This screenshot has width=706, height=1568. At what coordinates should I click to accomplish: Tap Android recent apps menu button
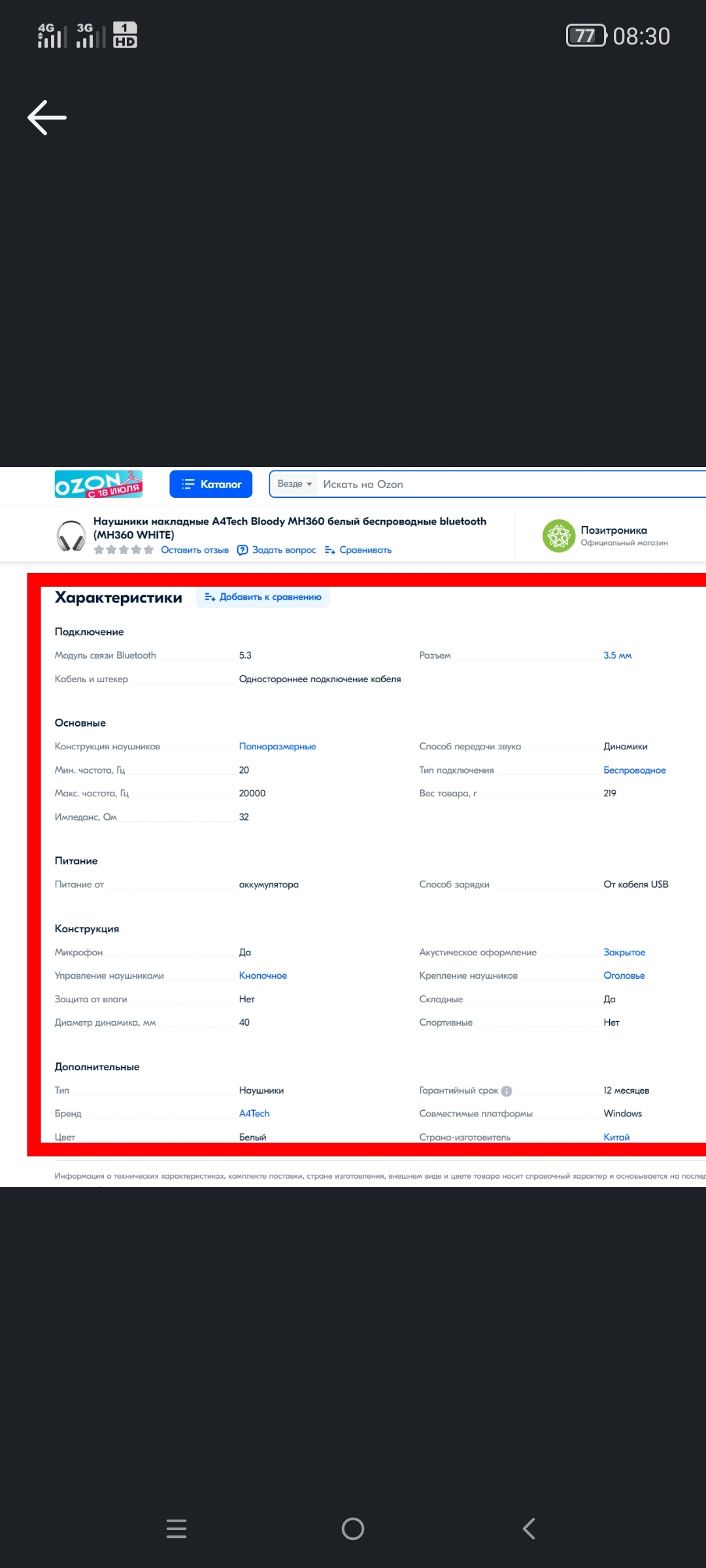tap(176, 1529)
